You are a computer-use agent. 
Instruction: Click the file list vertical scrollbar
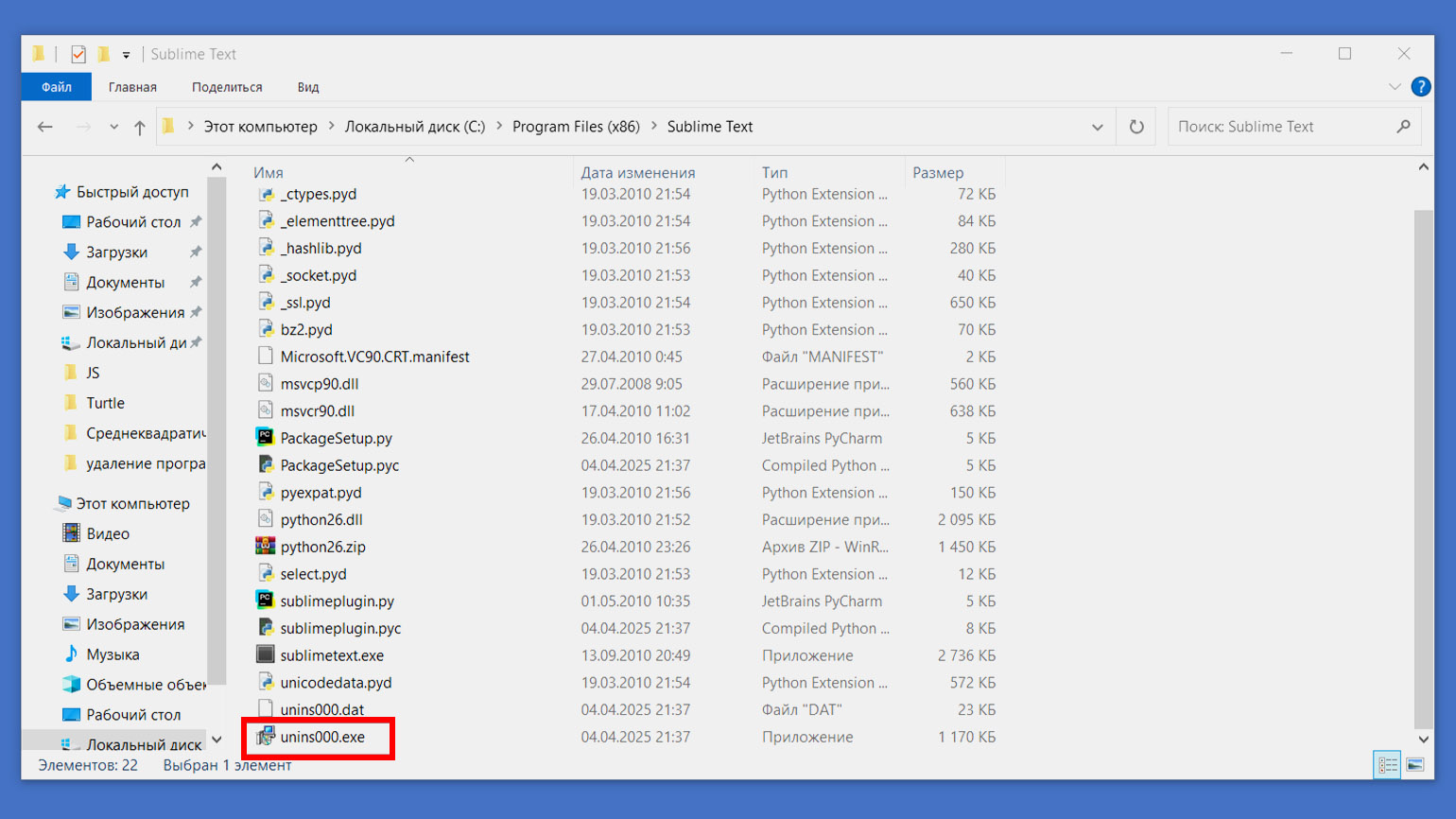(1423, 468)
